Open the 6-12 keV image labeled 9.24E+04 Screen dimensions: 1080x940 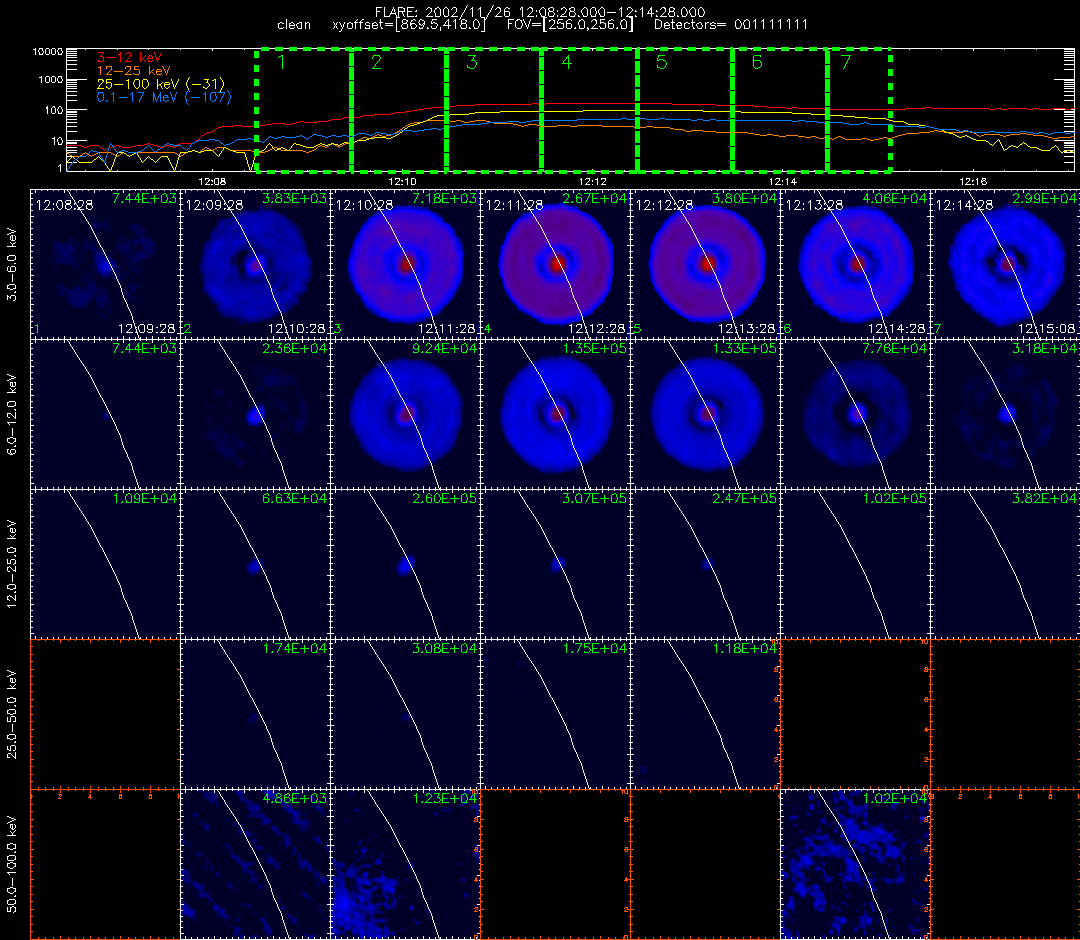[x=406, y=415]
